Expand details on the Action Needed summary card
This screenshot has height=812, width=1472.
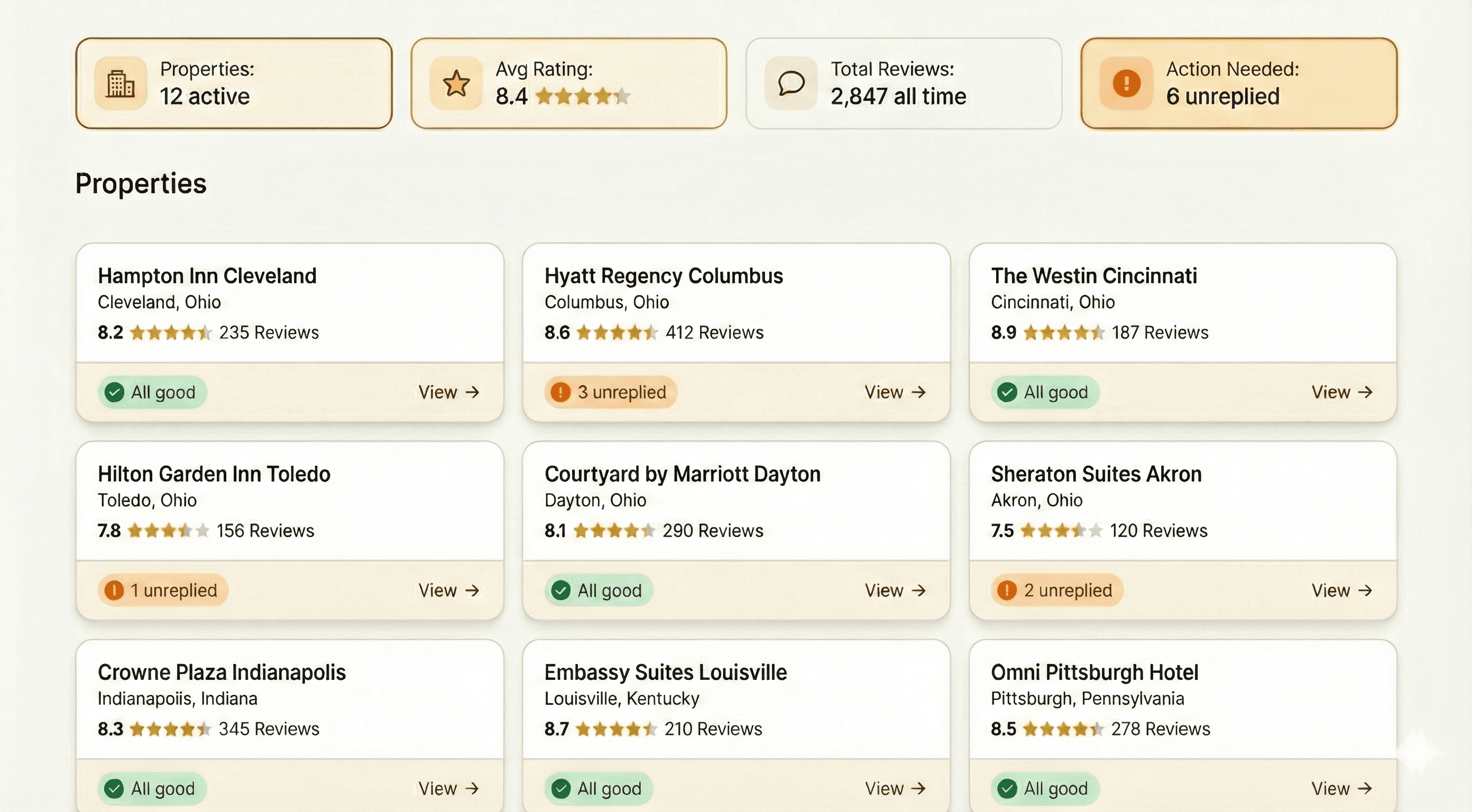pos(1238,83)
